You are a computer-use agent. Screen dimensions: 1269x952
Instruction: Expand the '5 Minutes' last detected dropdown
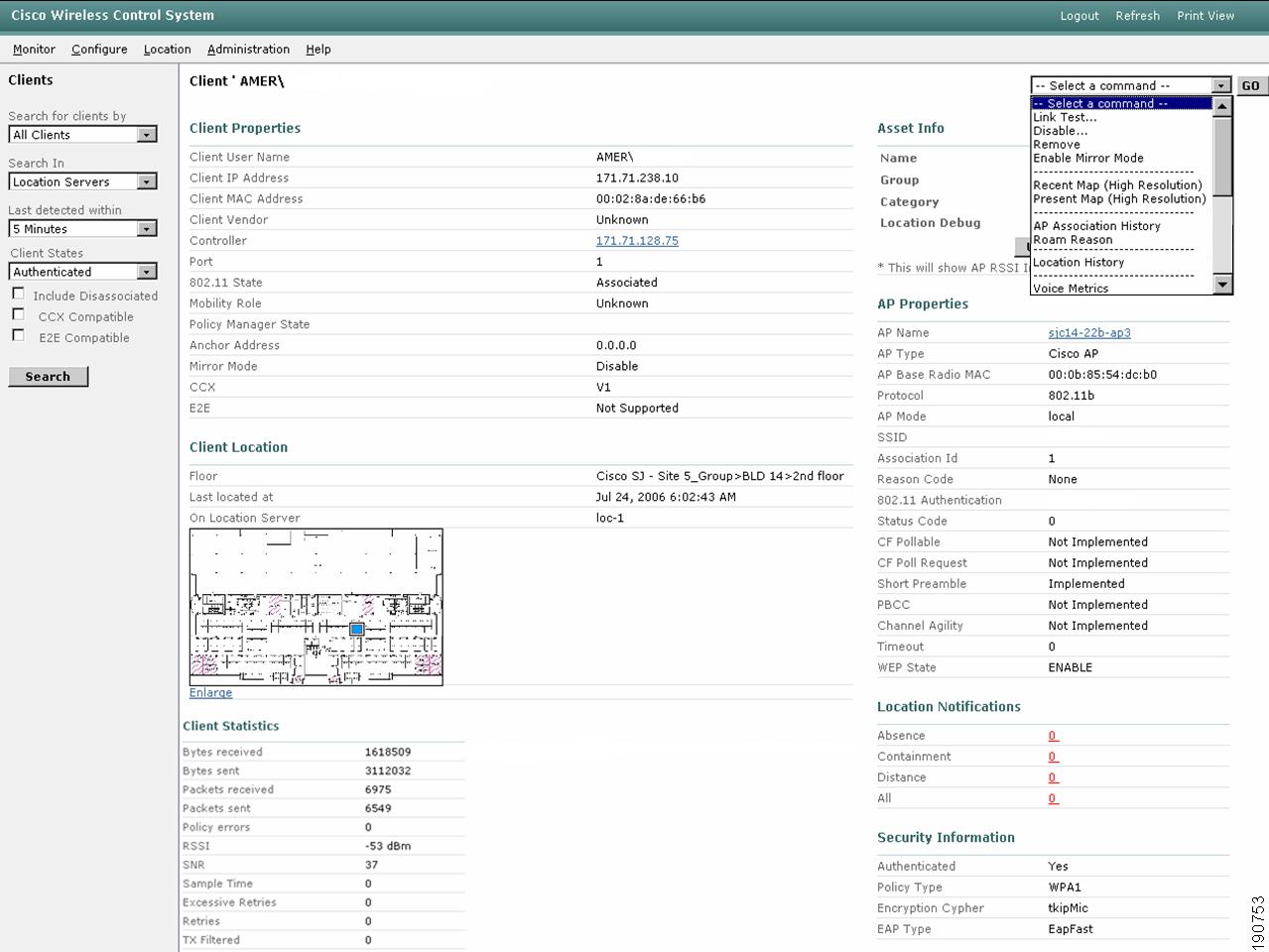(x=83, y=229)
